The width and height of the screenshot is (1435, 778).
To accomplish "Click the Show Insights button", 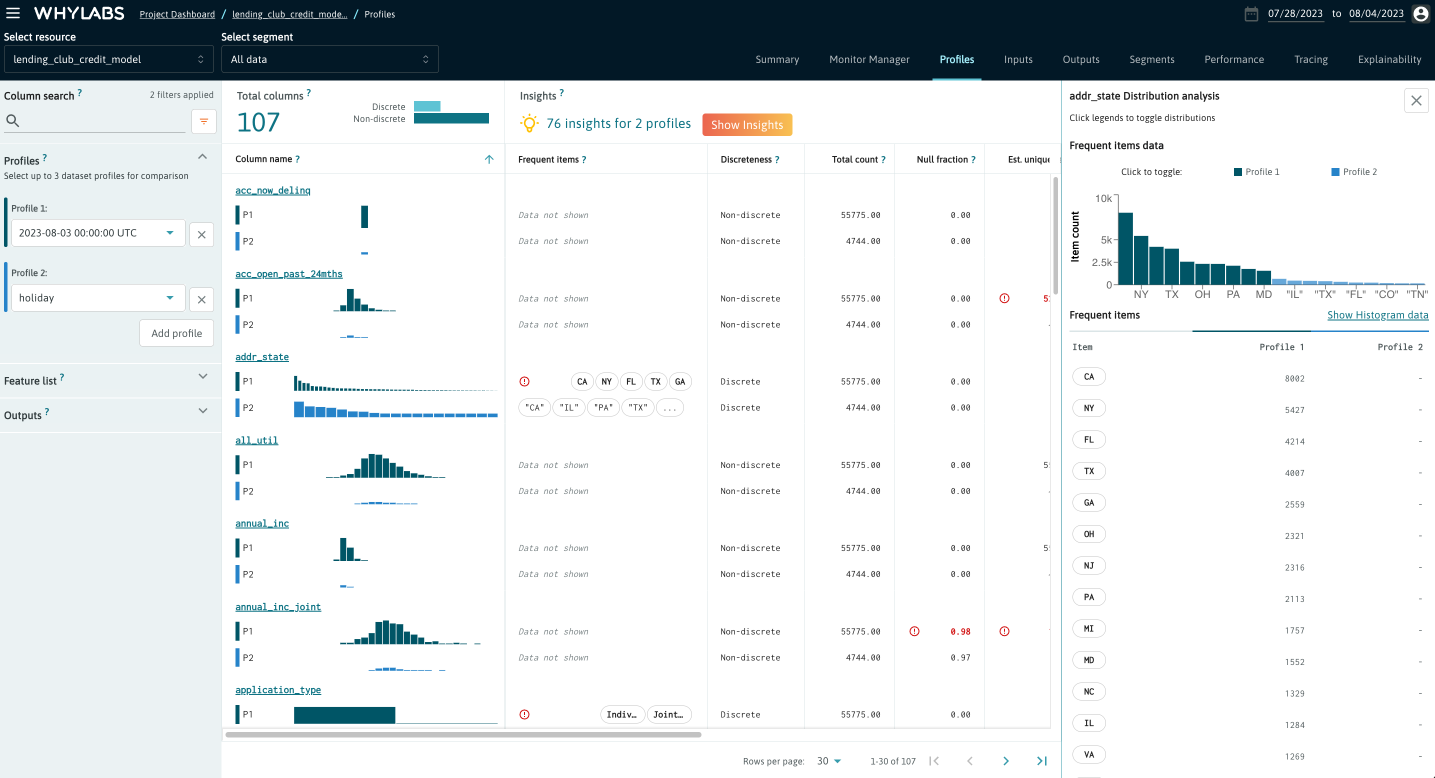I will click(x=747, y=124).
